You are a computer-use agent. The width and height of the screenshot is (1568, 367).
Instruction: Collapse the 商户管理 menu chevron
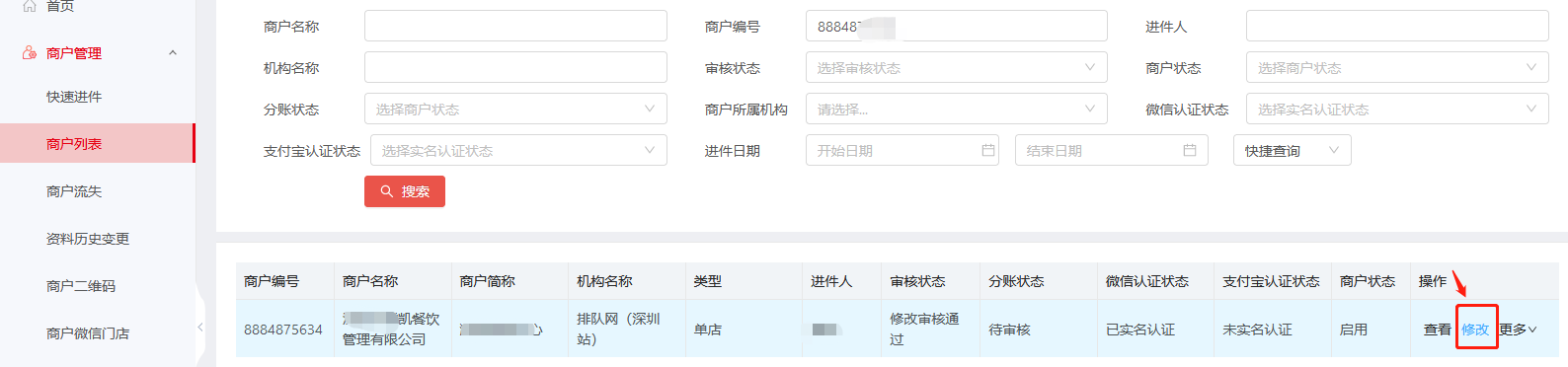click(x=173, y=53)
